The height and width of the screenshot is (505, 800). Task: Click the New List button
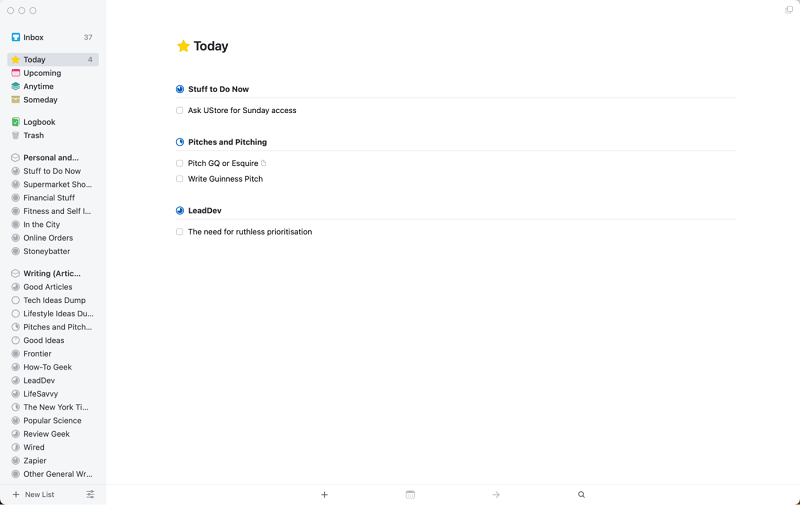pyautogui.click(x=34, y=494)
